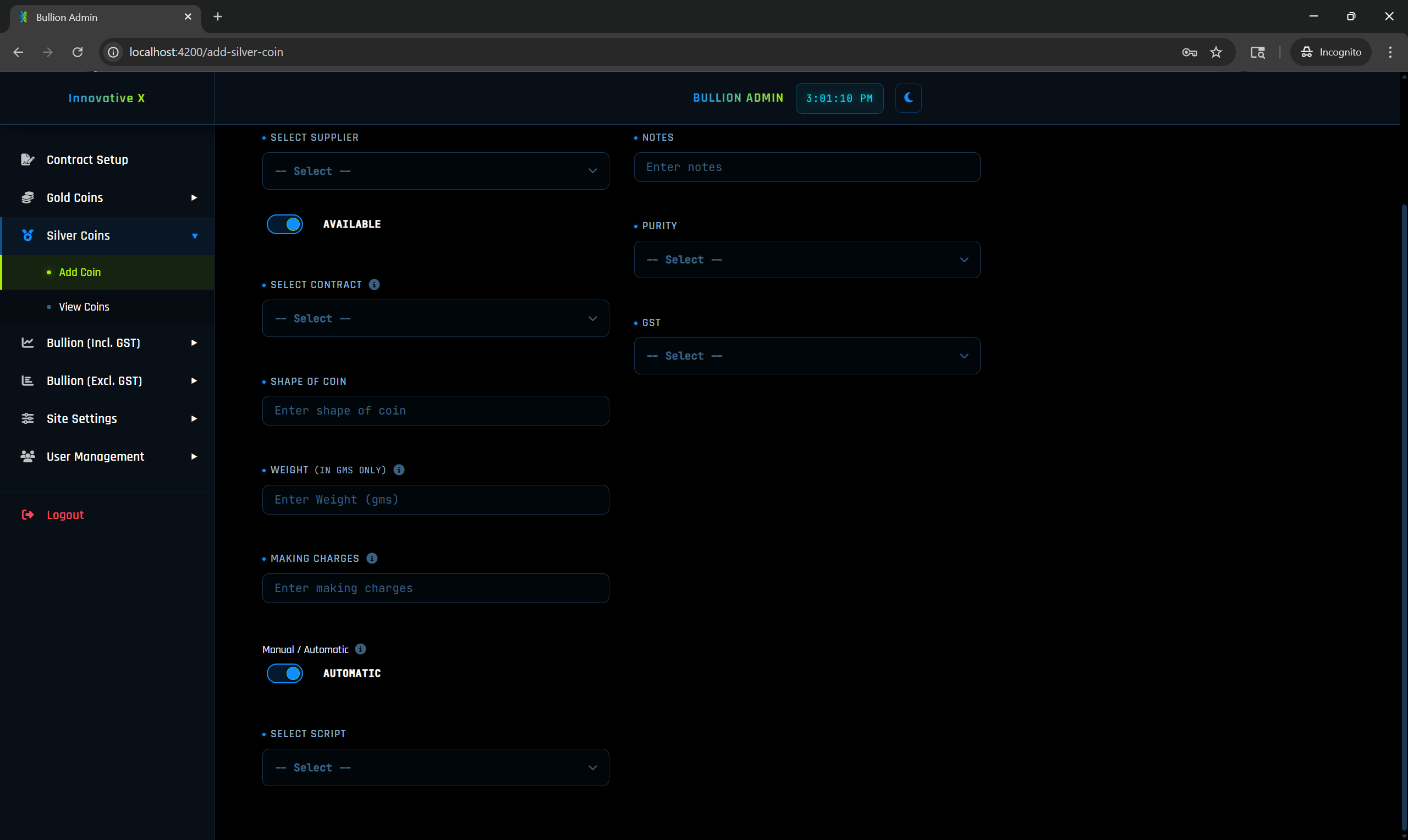1408x840 pixels.
Task: Expand the User Management submenu arrow
Action: [194, 456]
